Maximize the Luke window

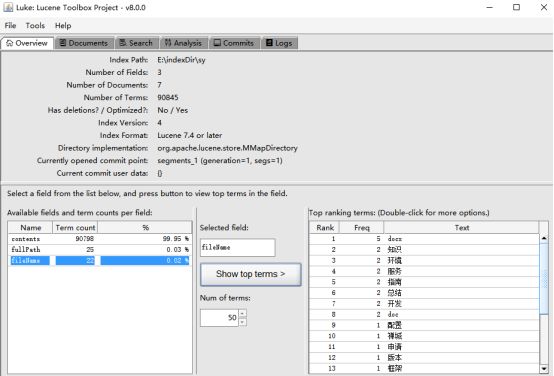point(516,7)
